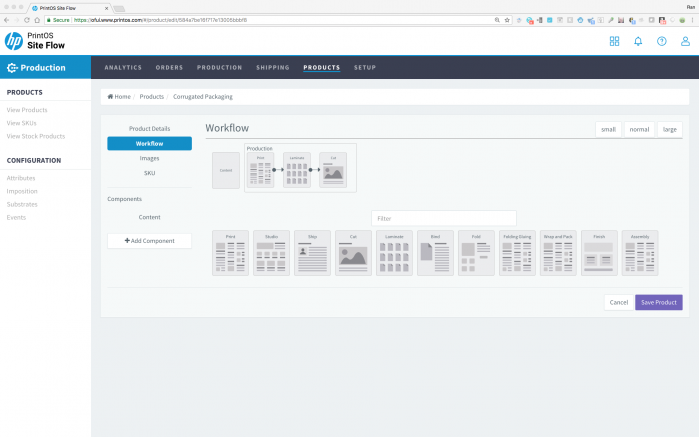Select the Laminate node inside Production workflow
699x437 pixels.
pos(297,171)
